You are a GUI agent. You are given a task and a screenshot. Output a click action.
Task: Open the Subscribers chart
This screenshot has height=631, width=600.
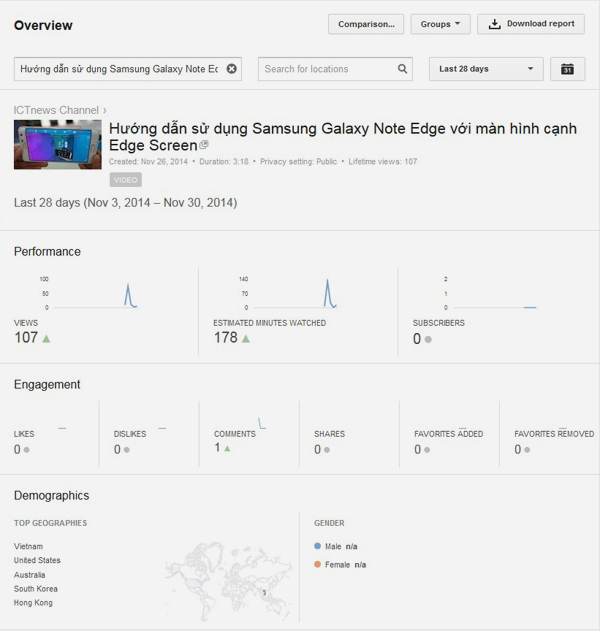(x=489, y=293)
